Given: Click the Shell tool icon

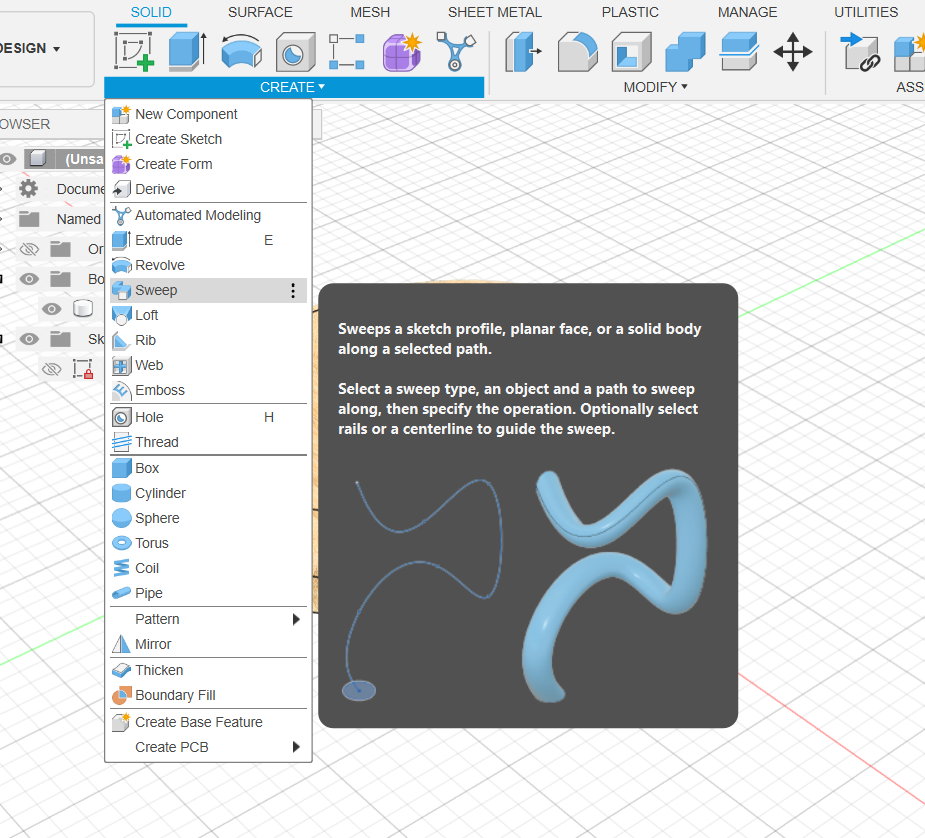Looking at the screenshot, I should pos(631,51).
